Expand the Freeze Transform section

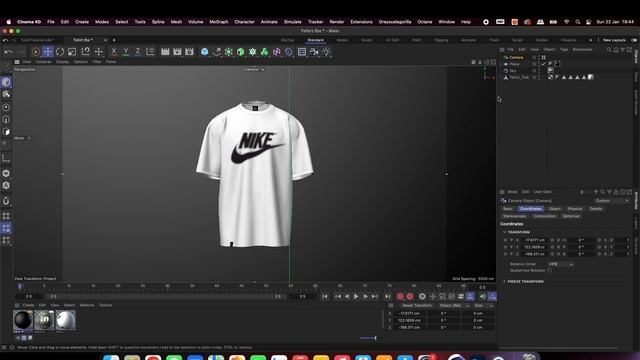point(505,281)
